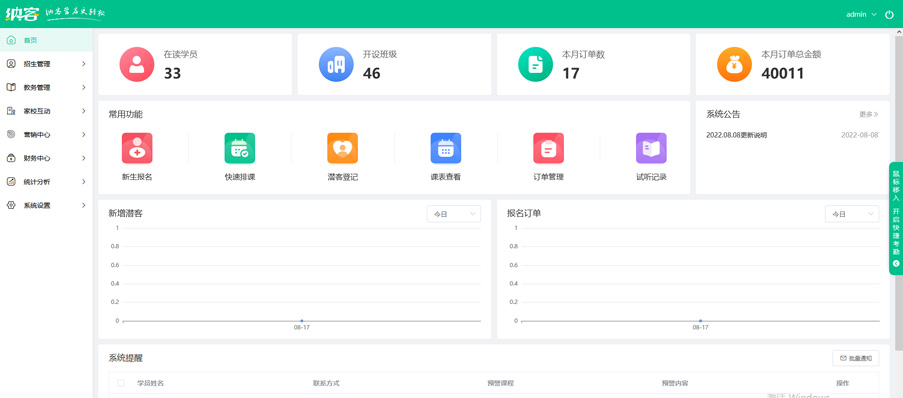
Task: Click the home icon beside 首页
Action: 11,40
